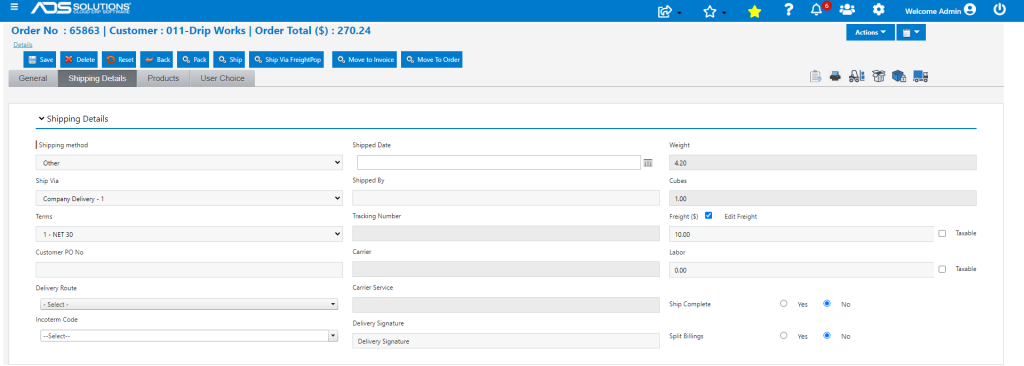The width and height of the screenshot is (1024, 366).
Task: Click the Shipped By field
Action: pos(506,198)
